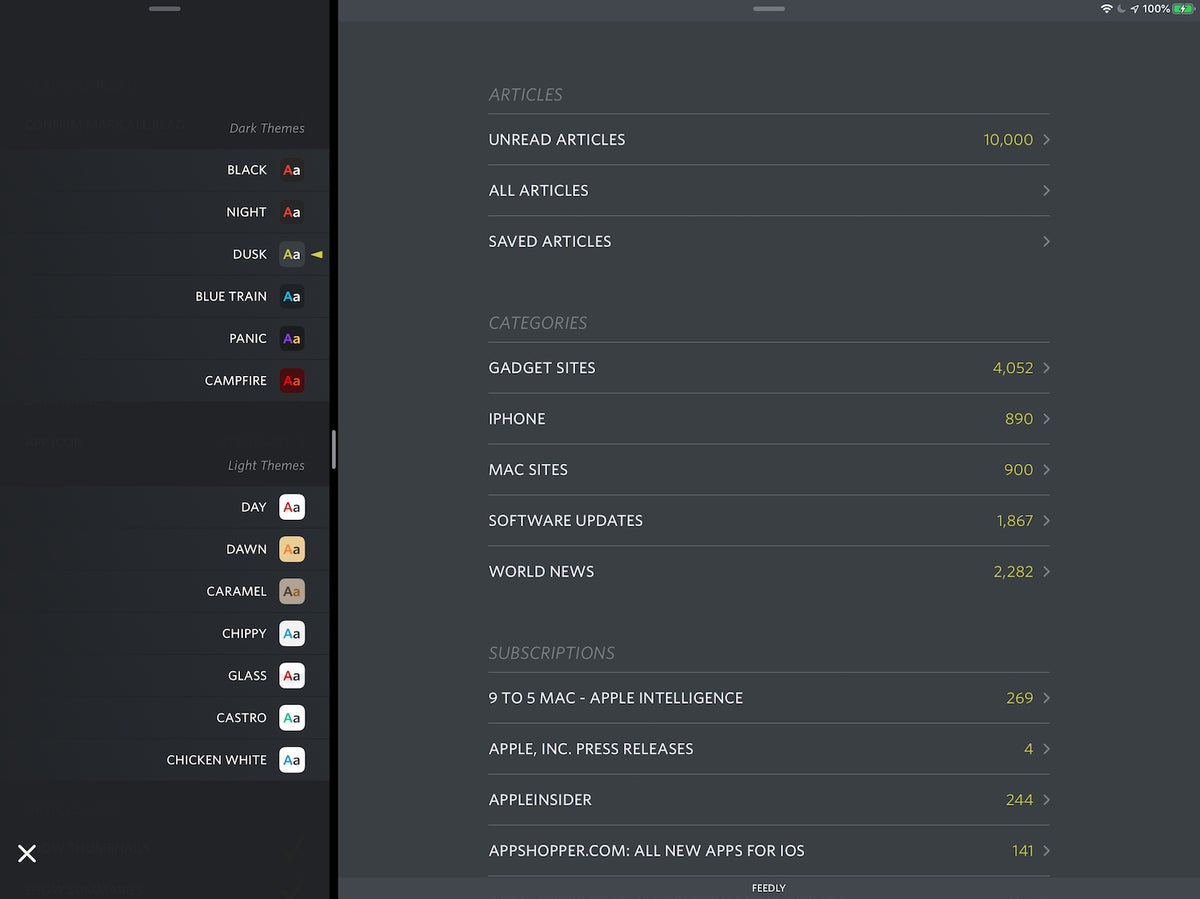This screenshot has height=899, width=1200.
Task: Tap the FEEDLY label in the bottom bar
Action: point(769,888)
